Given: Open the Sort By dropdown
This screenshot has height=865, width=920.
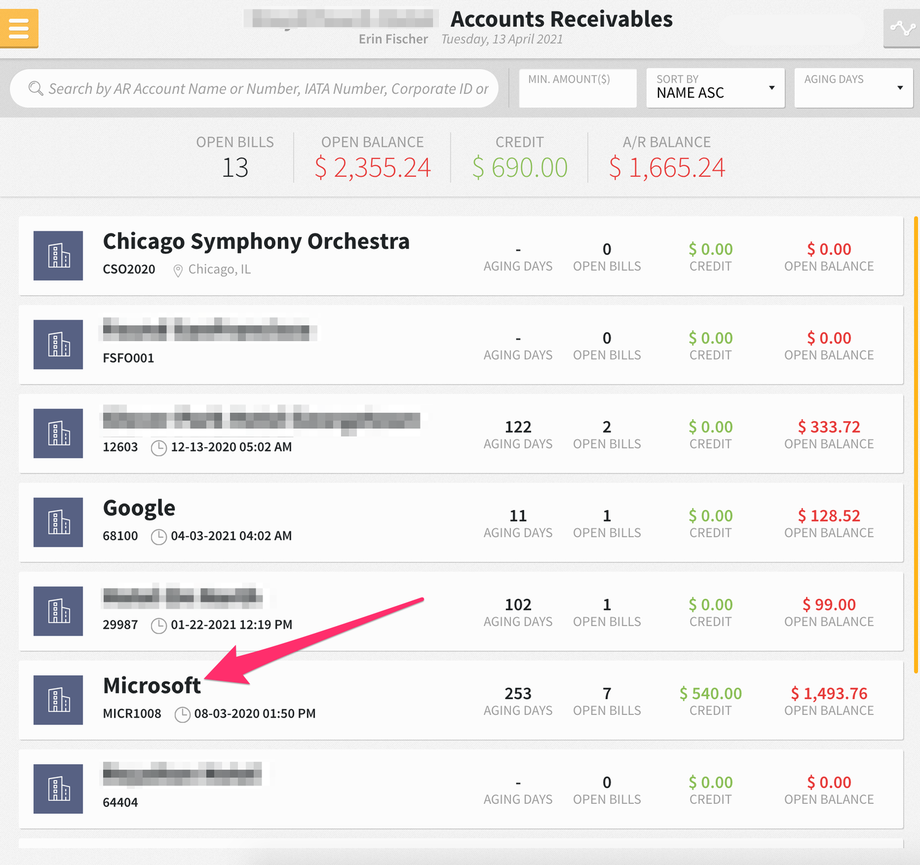Looking at the screenshot, I should 715,88.
